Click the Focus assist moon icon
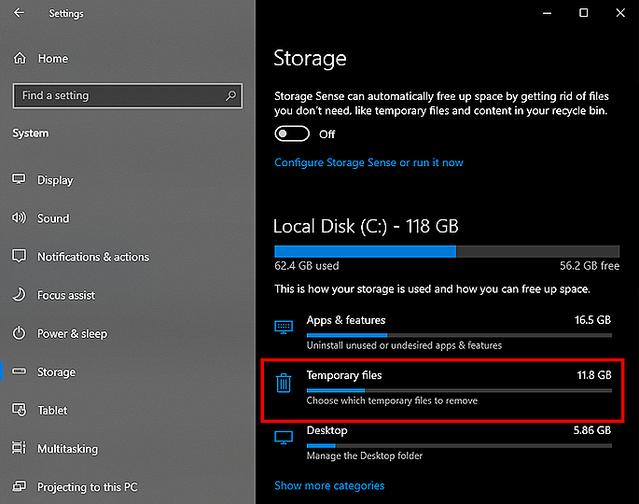This screenshot has width=639, height=504. click(19, 295)
